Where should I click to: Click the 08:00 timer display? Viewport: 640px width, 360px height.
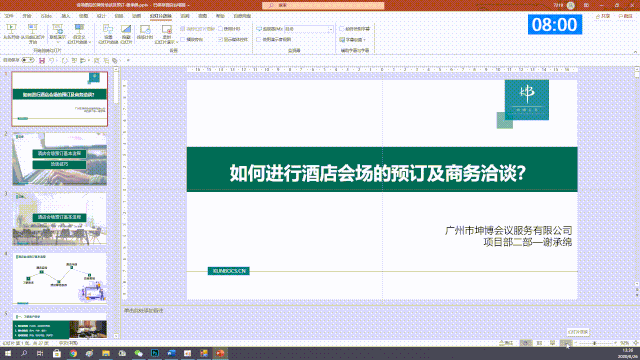click(555, 24)
